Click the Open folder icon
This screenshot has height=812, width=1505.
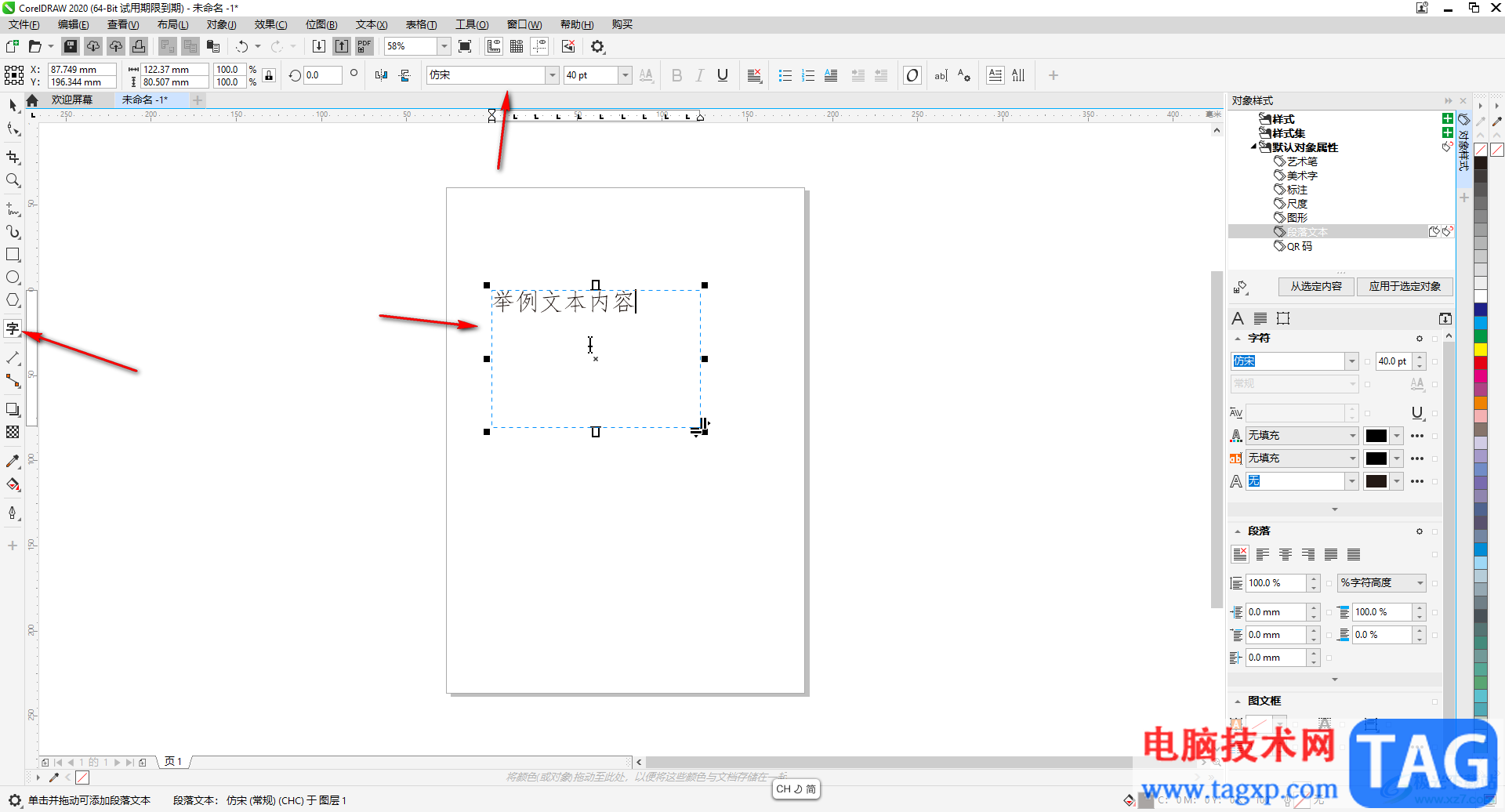(35, 46)
